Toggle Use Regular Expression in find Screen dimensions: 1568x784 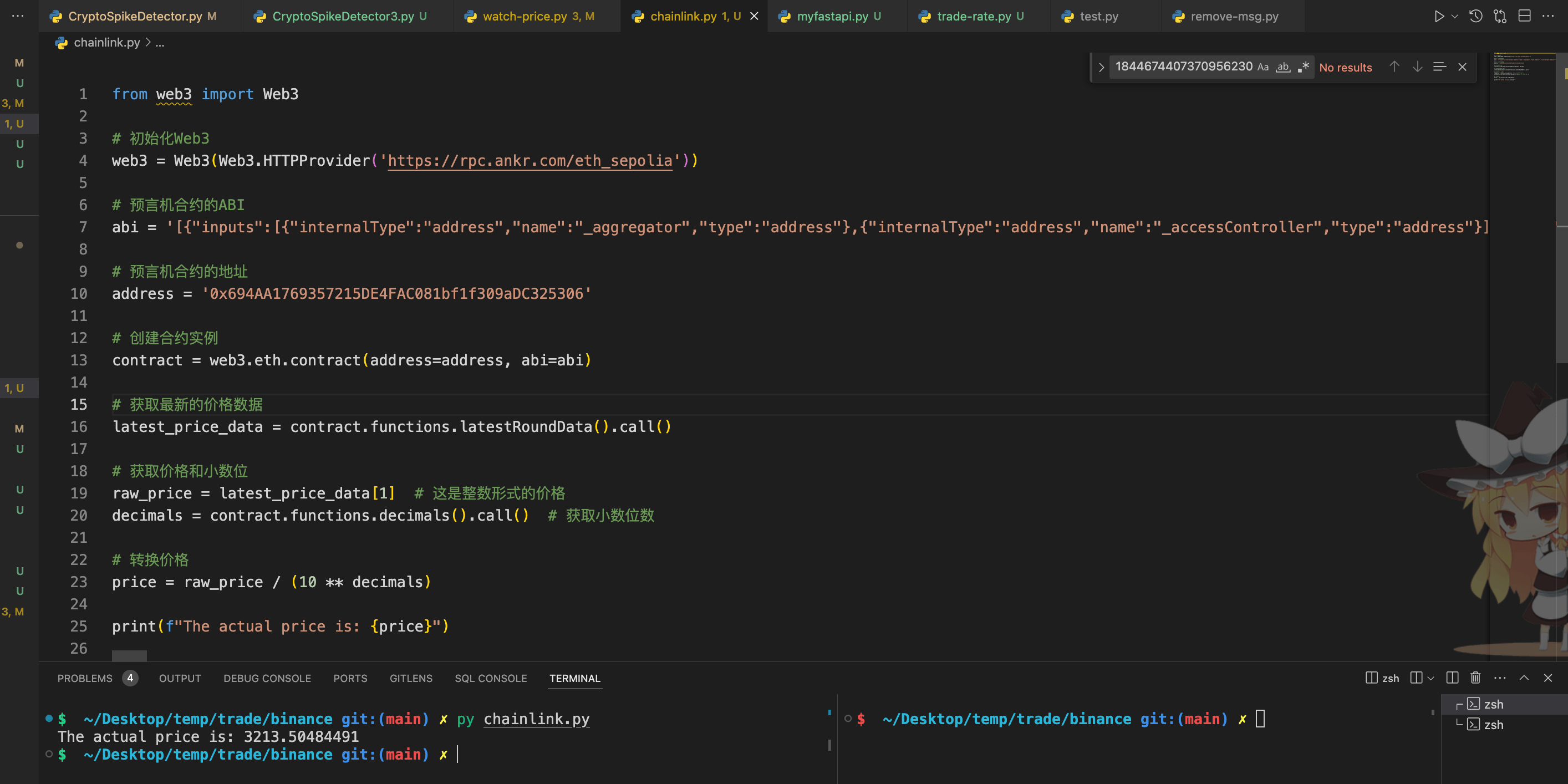coord(1303,67)
